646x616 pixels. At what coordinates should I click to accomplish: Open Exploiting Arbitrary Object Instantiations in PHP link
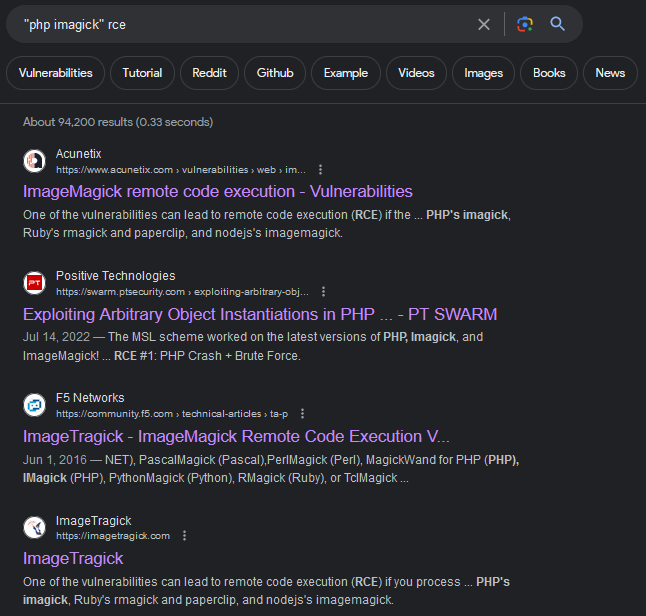(260, 314)
